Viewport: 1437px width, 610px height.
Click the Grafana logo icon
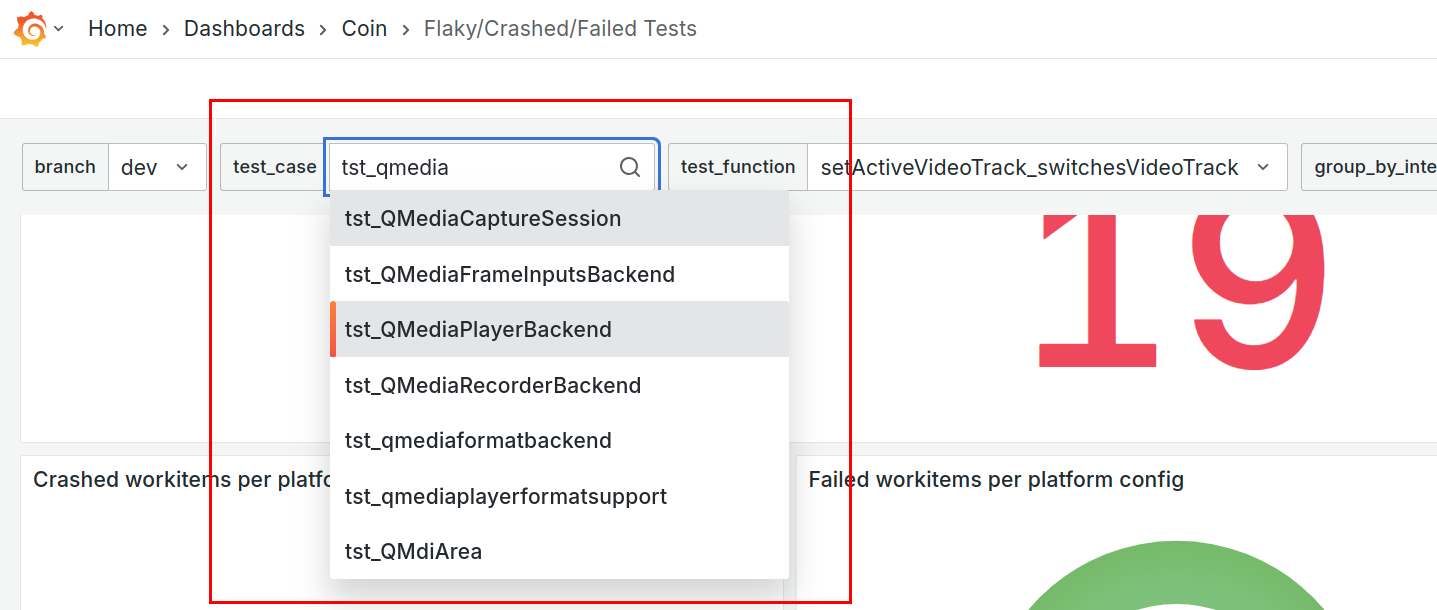[30, 29]
